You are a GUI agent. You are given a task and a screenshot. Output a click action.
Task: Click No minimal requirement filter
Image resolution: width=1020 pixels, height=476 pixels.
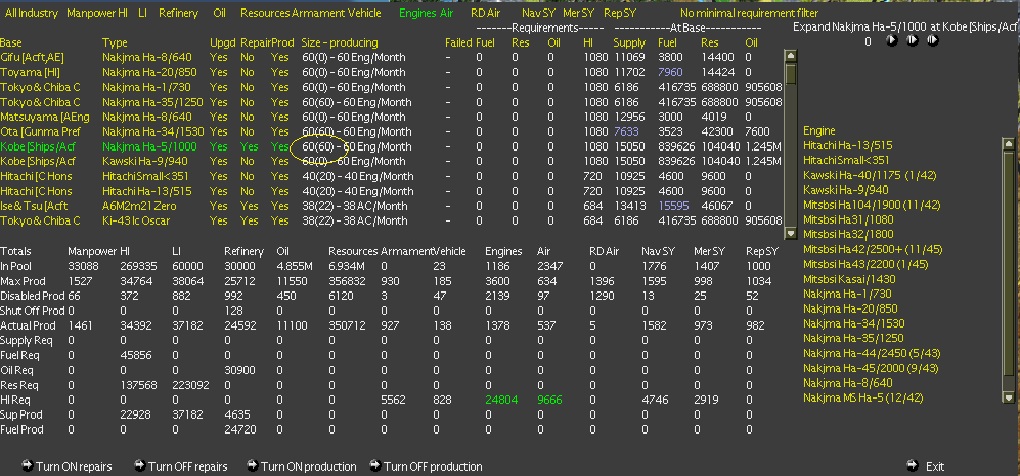point(749,13)
